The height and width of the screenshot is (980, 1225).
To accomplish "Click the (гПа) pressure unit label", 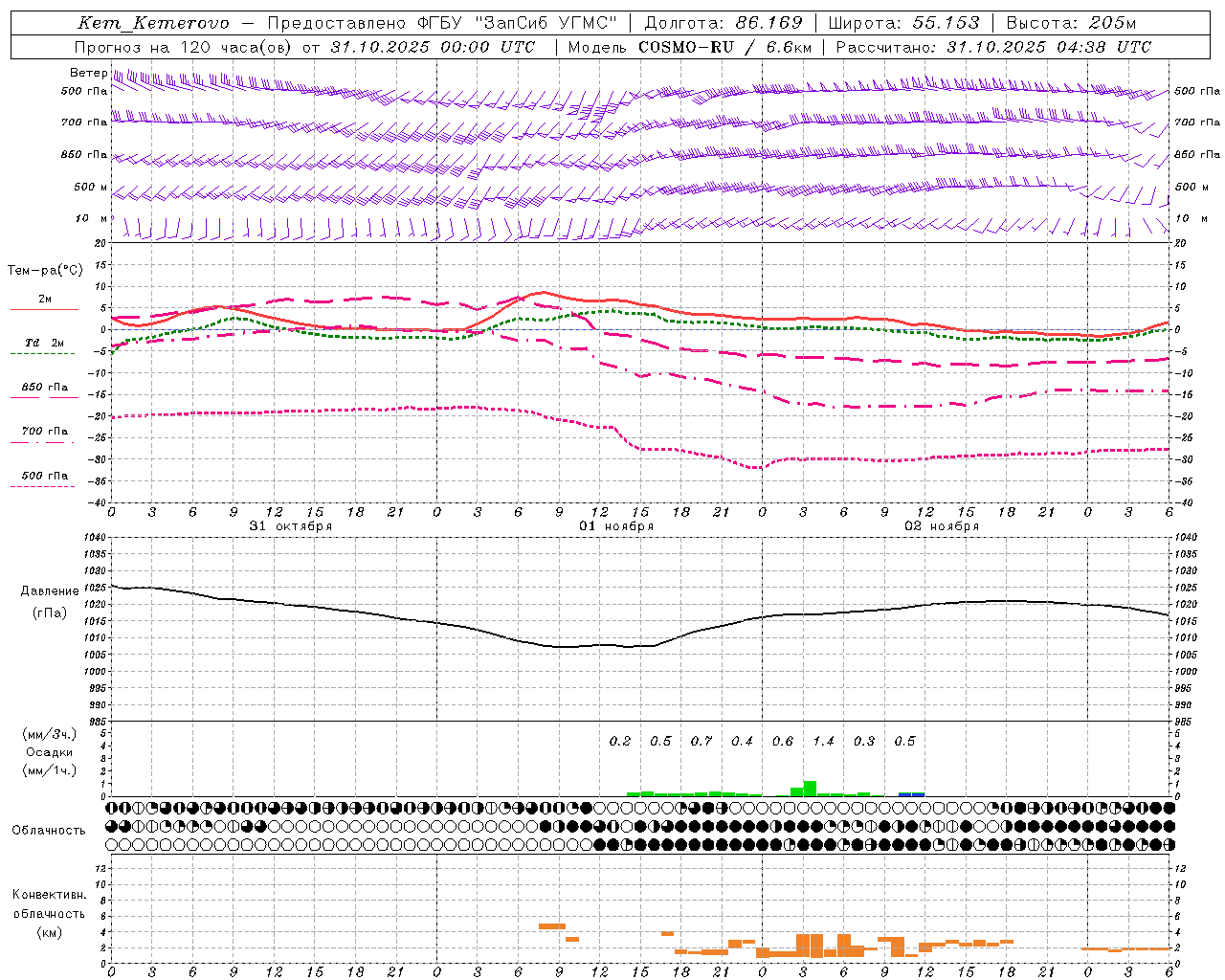I will (x=50, y=613).
